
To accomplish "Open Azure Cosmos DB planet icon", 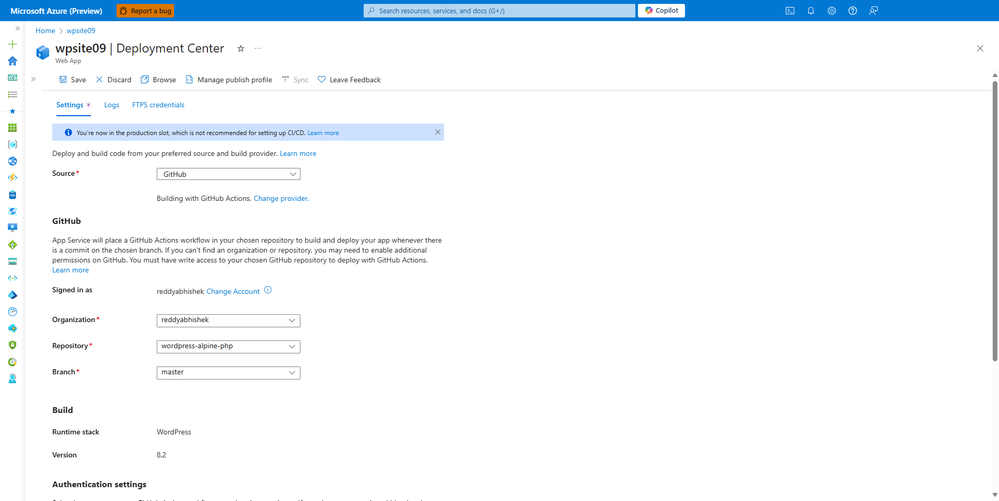I will [12, 211].
